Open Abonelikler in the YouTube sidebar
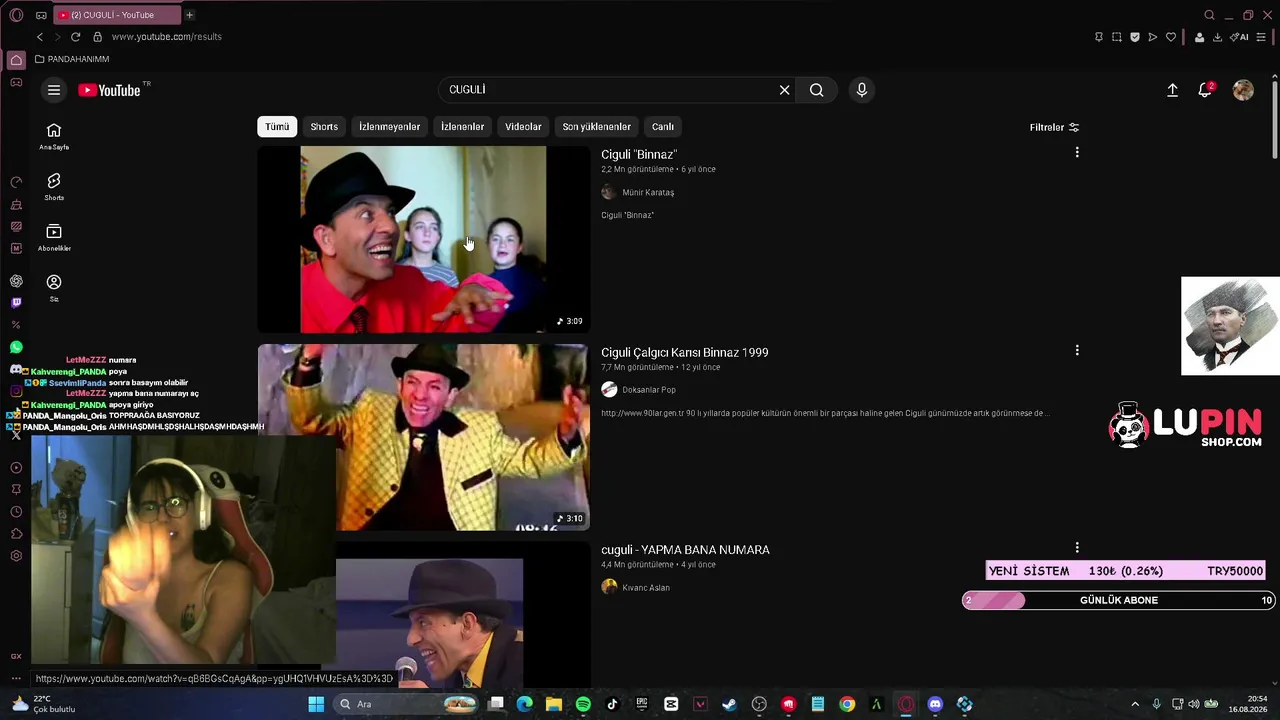The height and width of the screenshot is (720, 1280). [x=54, y=237]
